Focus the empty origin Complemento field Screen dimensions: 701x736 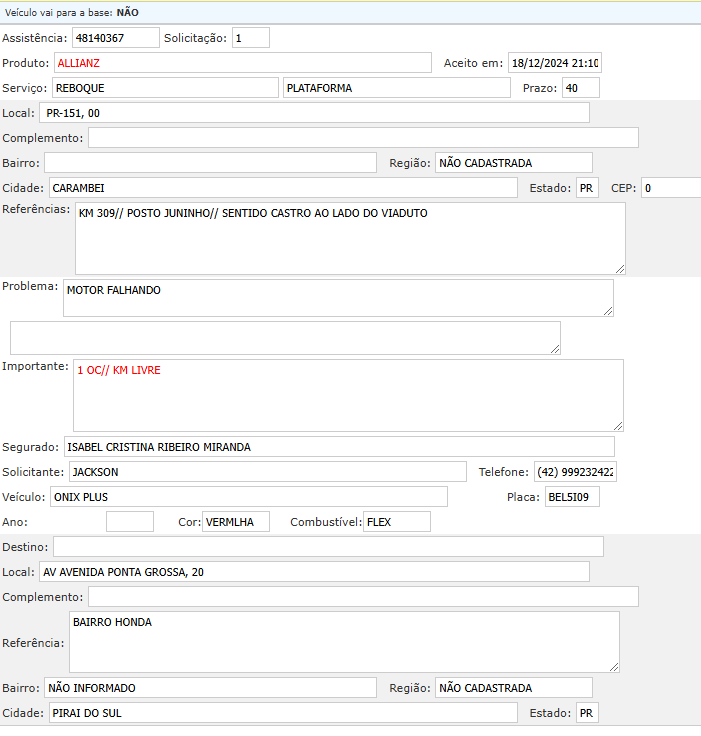363,138
